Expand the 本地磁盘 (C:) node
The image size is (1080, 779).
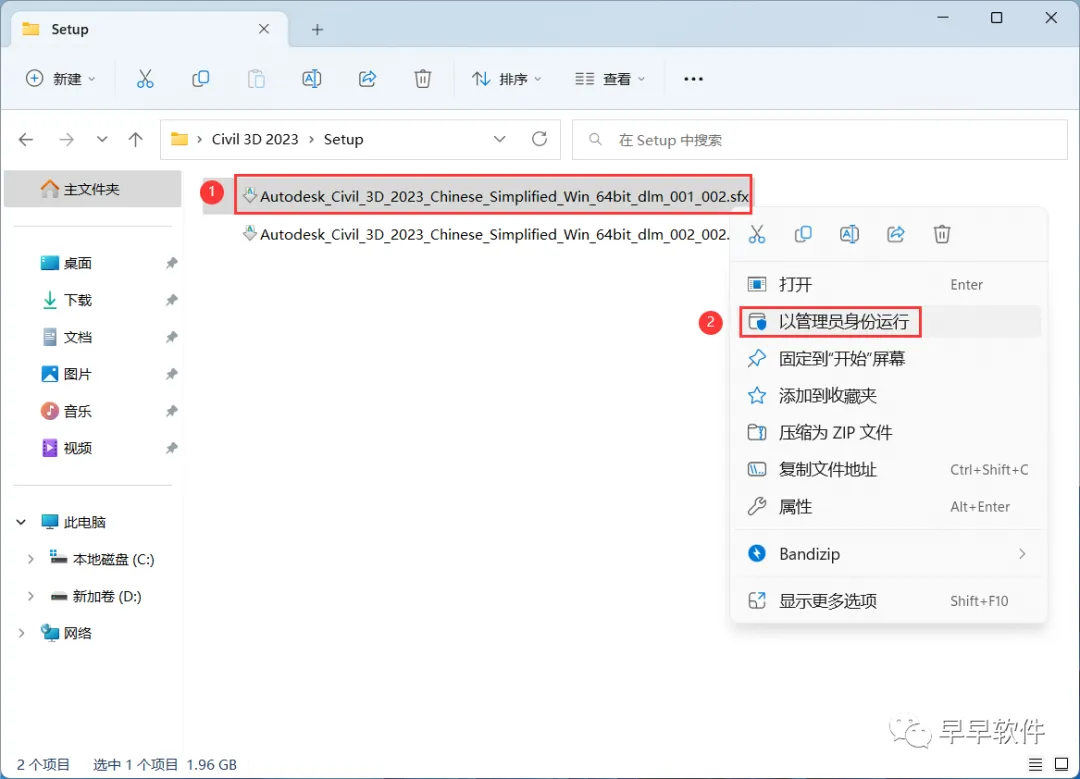(30, 559)
